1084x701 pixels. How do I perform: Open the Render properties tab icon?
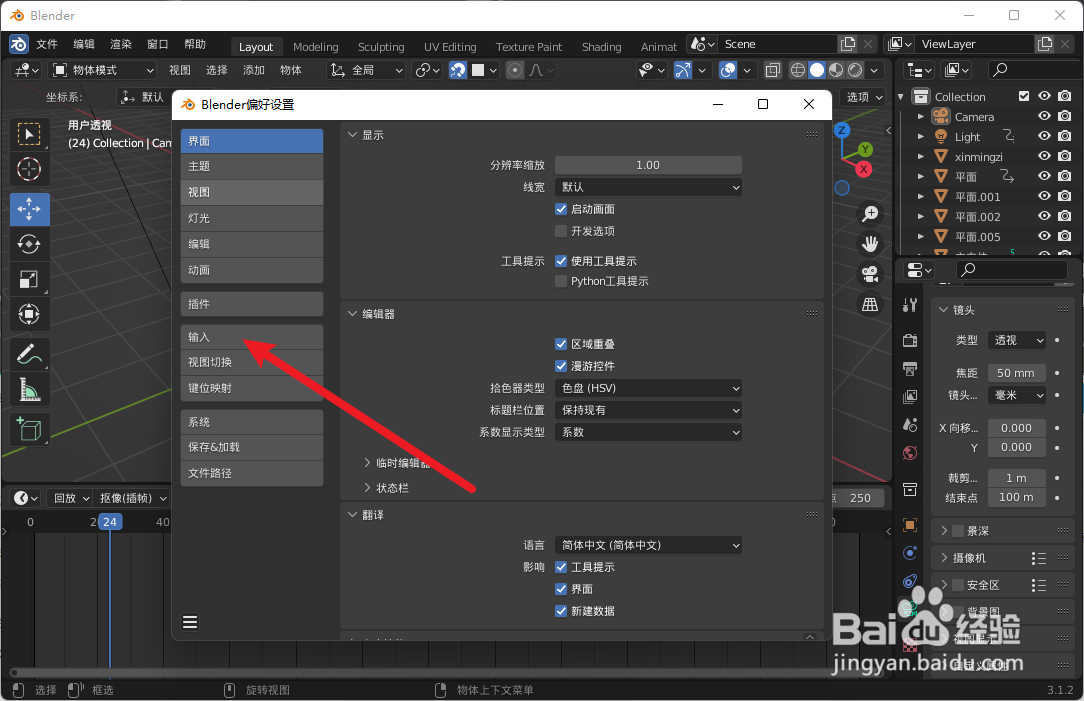[x=910, y=340]
